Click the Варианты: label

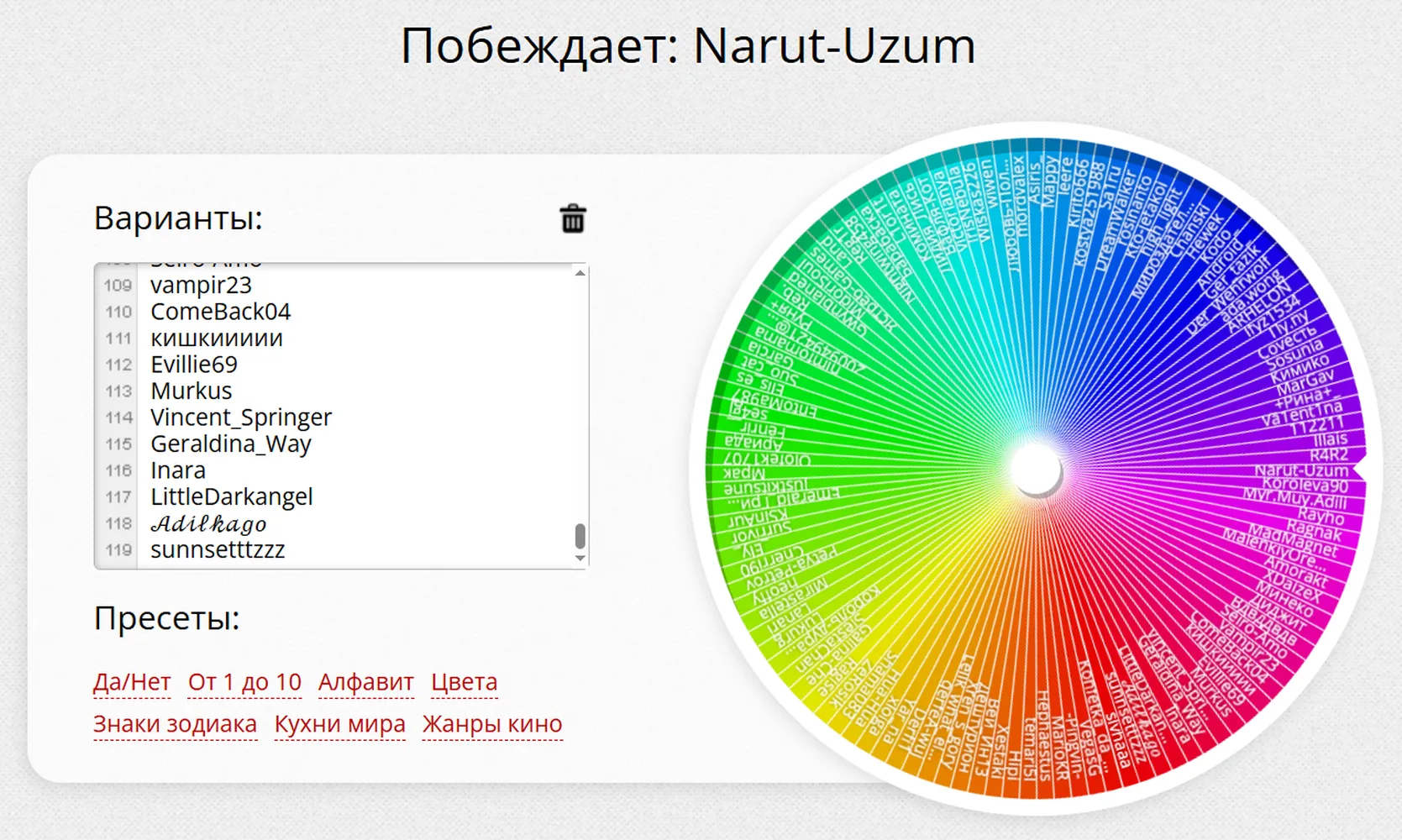178,218
